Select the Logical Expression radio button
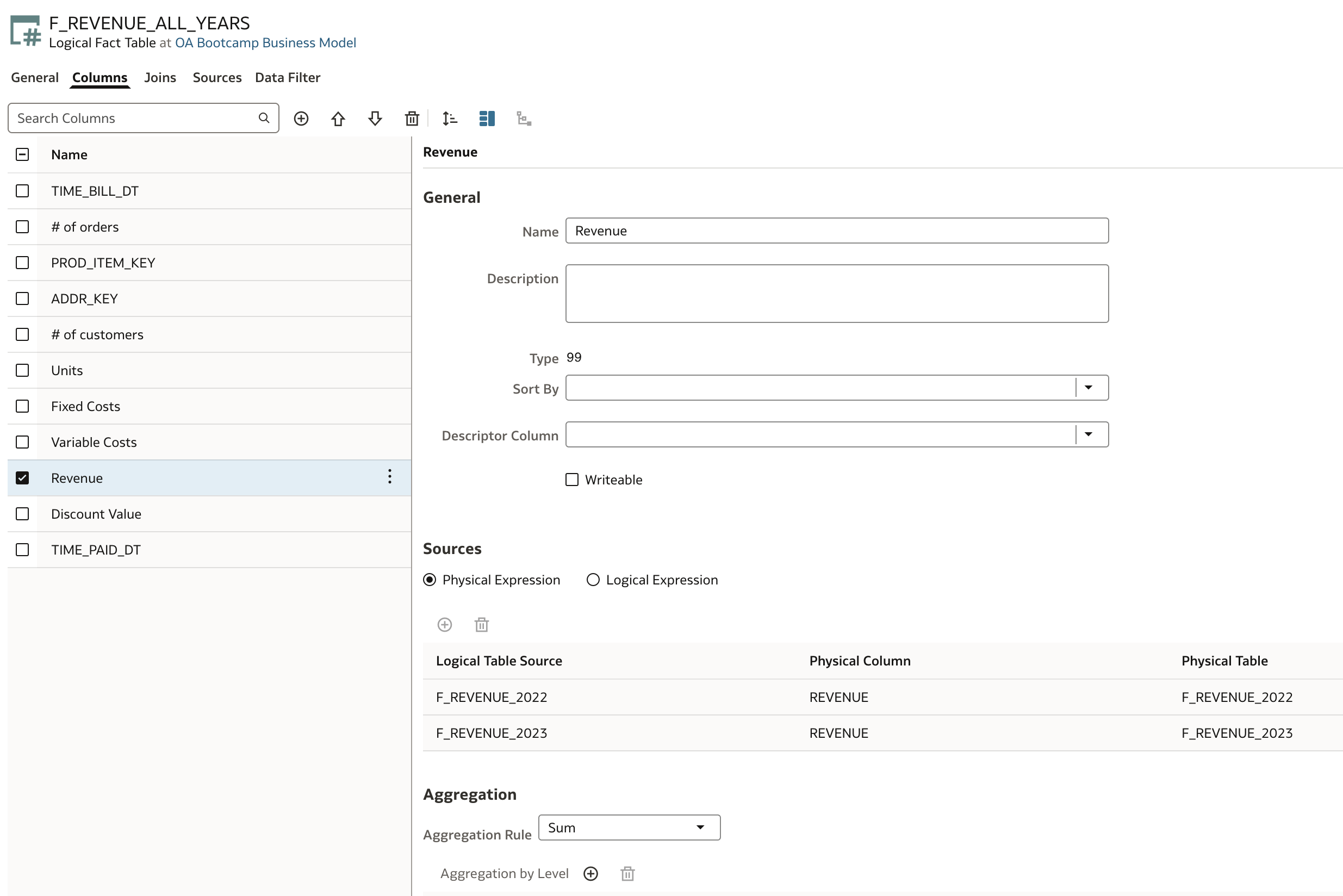This screenshot has width=1343, height=896. click(593, 580)
